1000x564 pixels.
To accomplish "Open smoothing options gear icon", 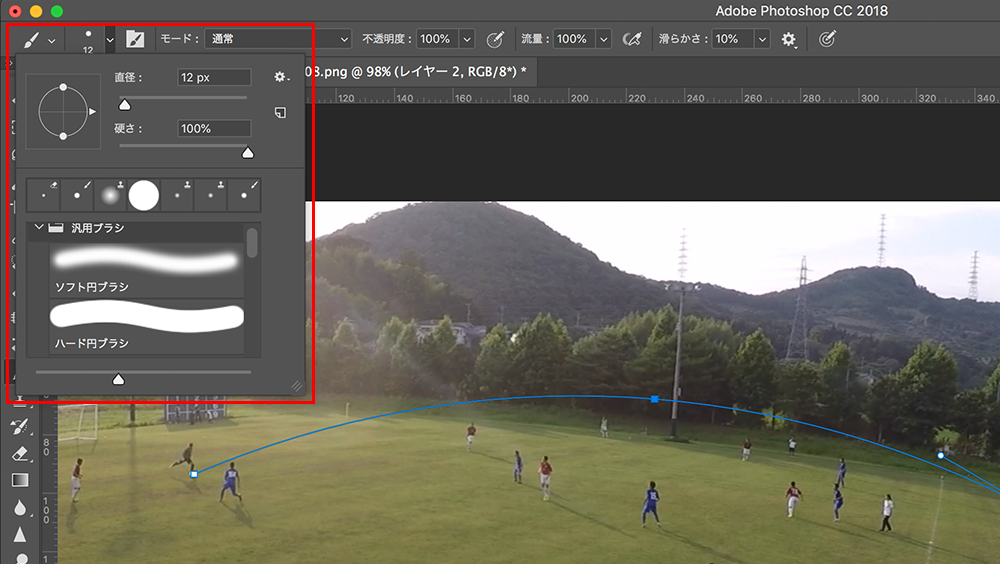I will click(x=789, y=39).
